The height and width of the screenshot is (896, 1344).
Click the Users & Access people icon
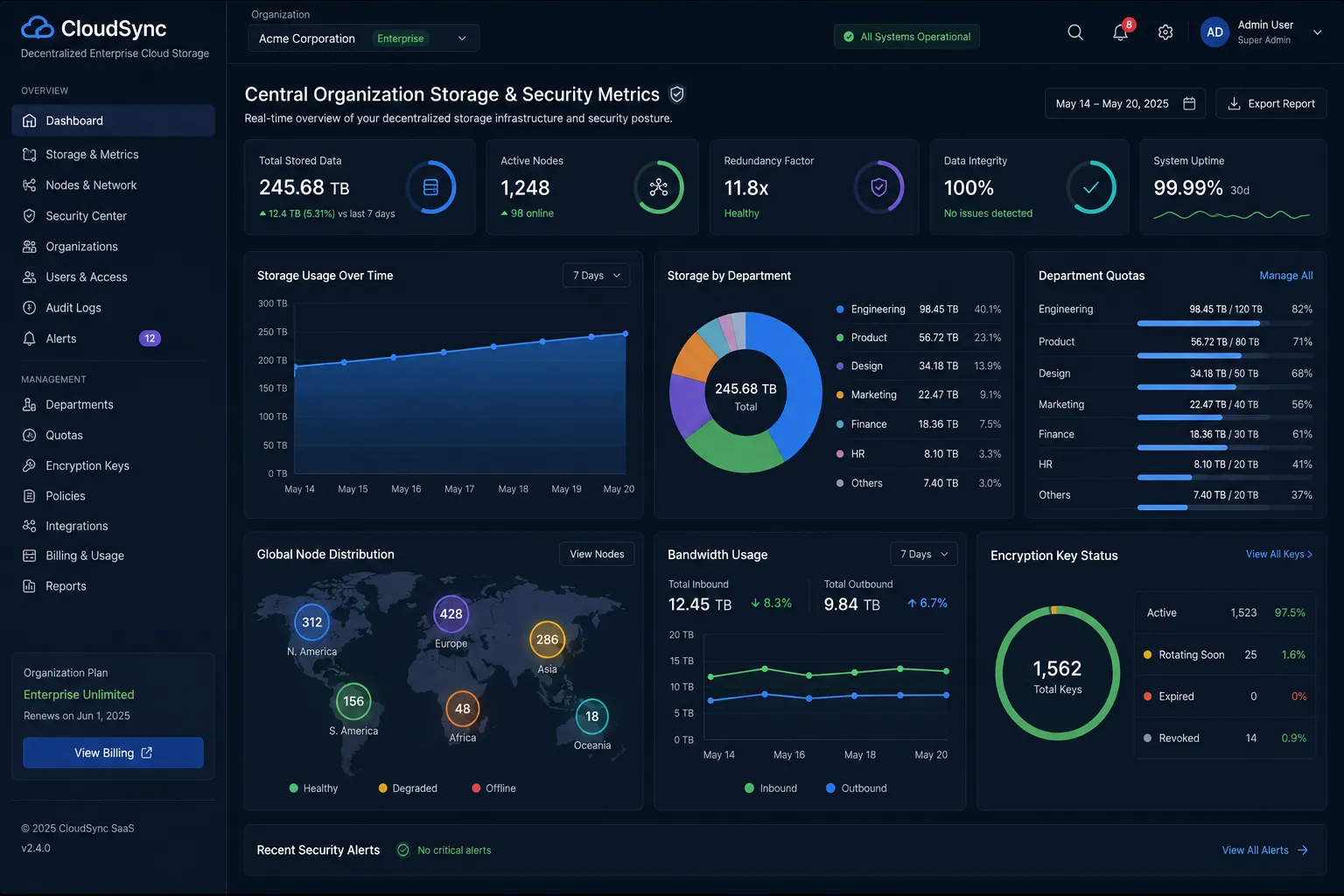29,276
